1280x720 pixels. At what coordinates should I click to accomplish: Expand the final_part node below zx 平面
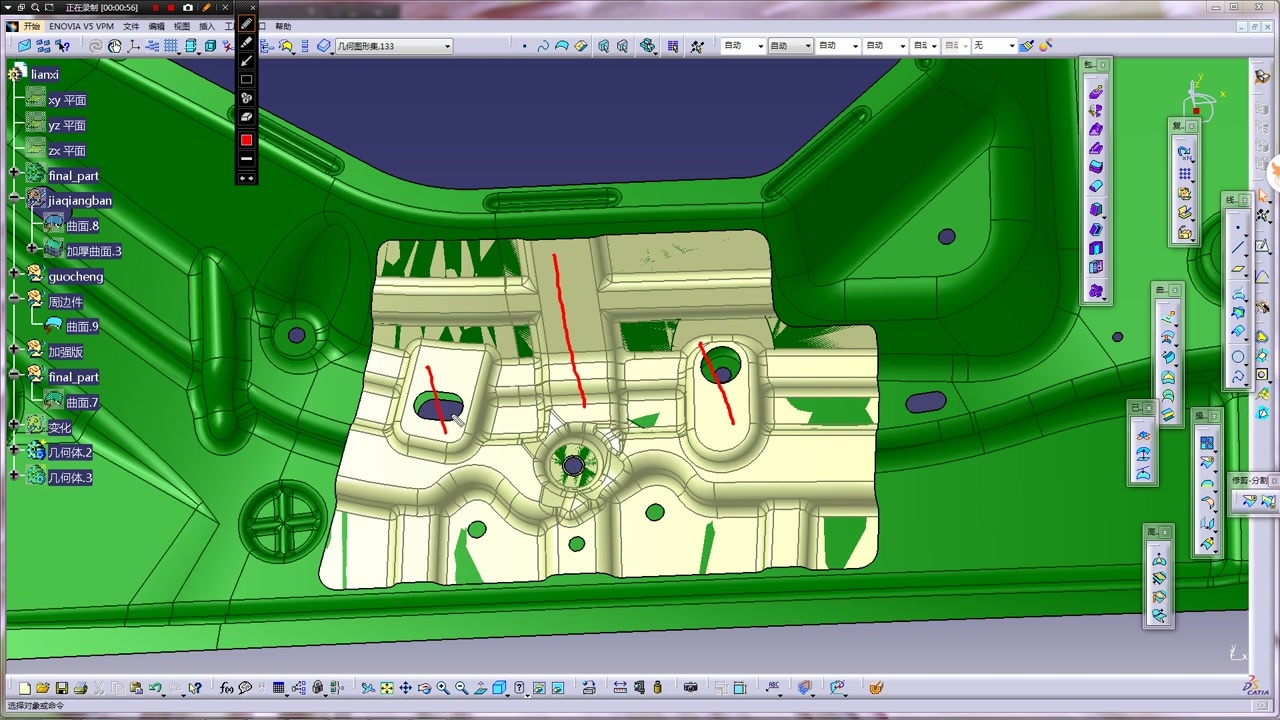[x=14, y=174]
